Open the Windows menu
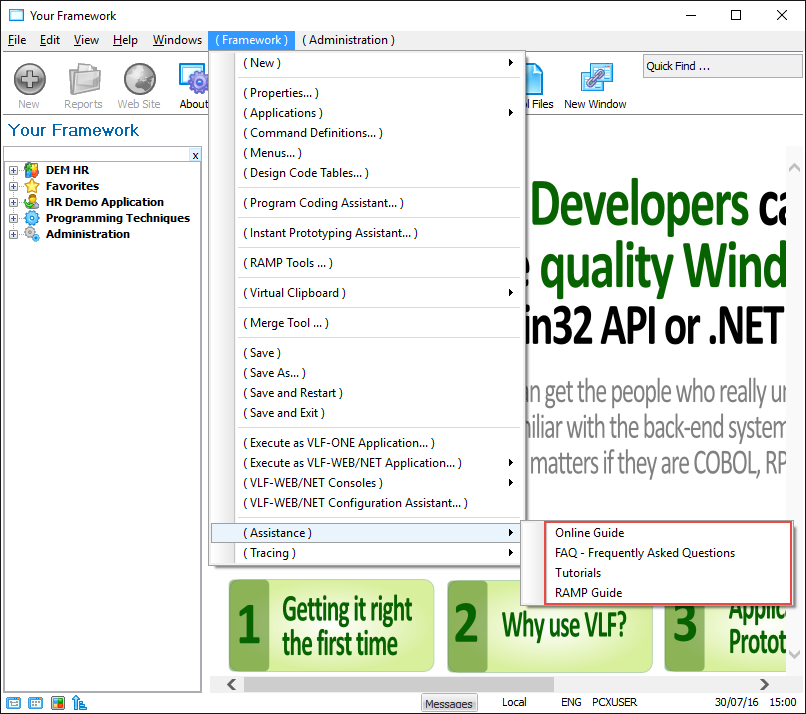Image resolution: width=806 pixels, height=714 pixels. (177, 40)
